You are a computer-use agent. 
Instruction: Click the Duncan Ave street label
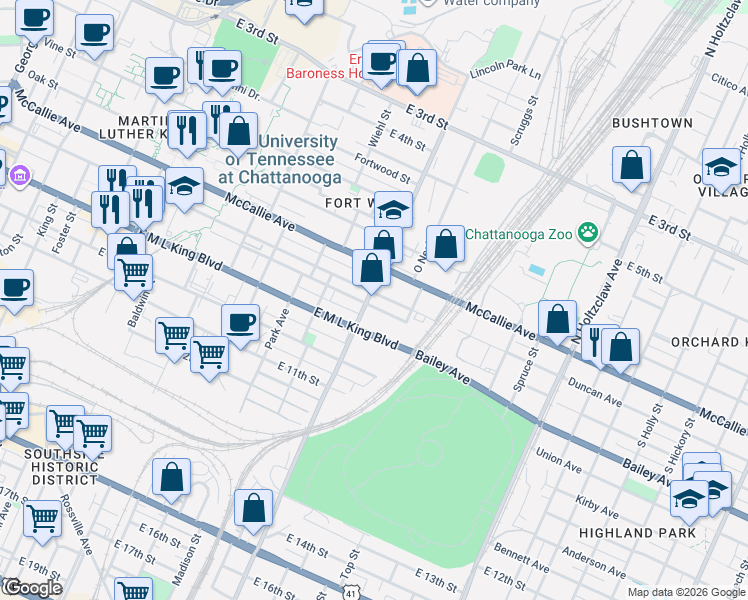595,393
